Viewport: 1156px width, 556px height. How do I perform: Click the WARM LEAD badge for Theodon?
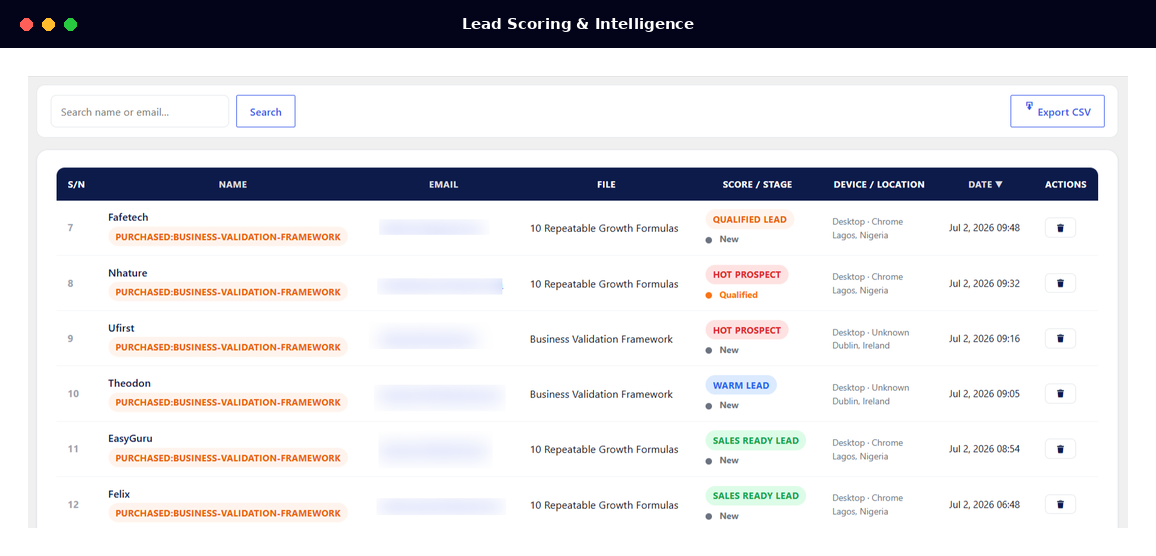coord(740,385)
